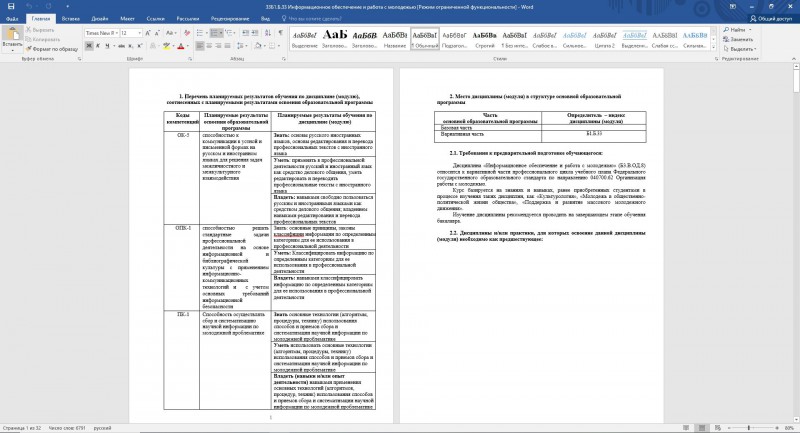Screen dimensions: 800x433
Task: Open the Paragraph dialog launcher (Абзац)
Action: 284,59
